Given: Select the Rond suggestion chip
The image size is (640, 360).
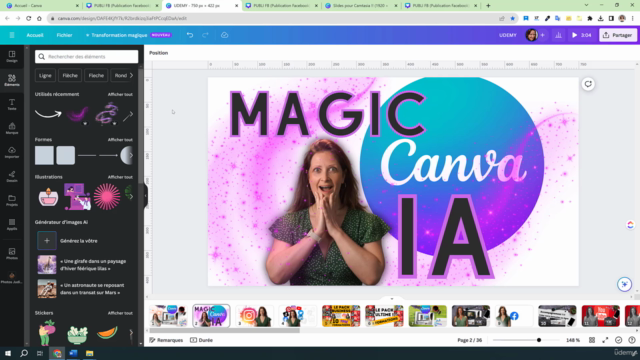Looking at the screenshot, I should pyautogui.click(x=120, y=76).
